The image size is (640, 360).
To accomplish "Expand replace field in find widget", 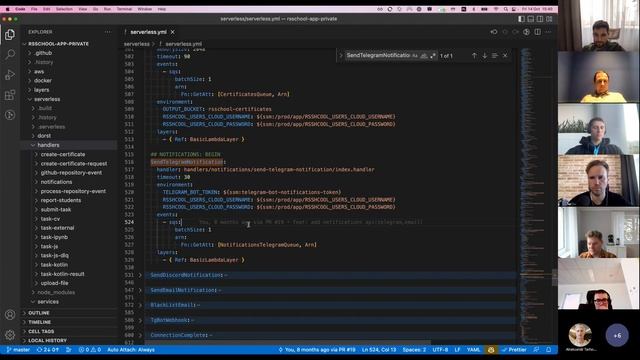I will [x=341, y=56].
